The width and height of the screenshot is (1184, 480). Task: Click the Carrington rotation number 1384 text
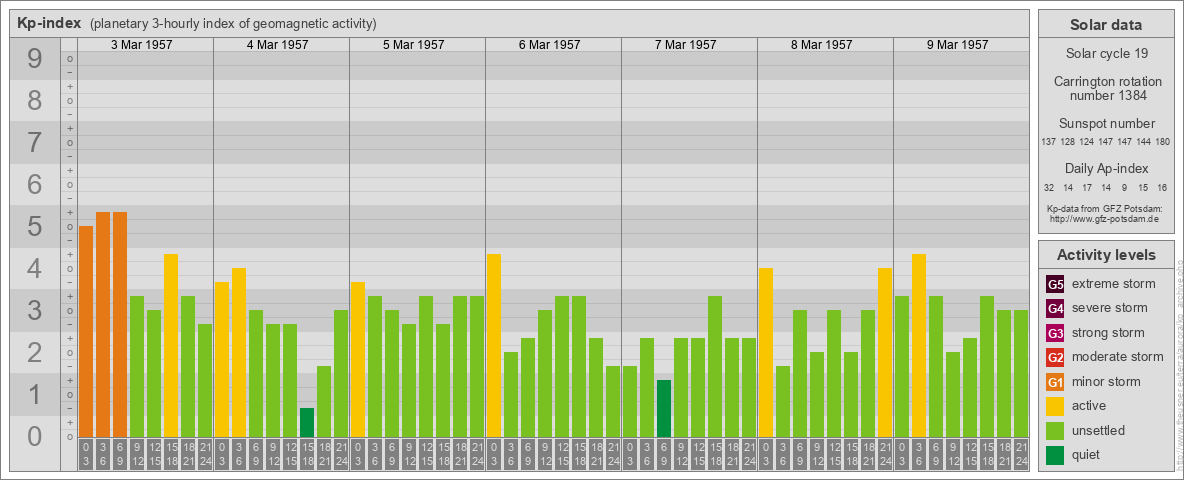click(1106, 88)
